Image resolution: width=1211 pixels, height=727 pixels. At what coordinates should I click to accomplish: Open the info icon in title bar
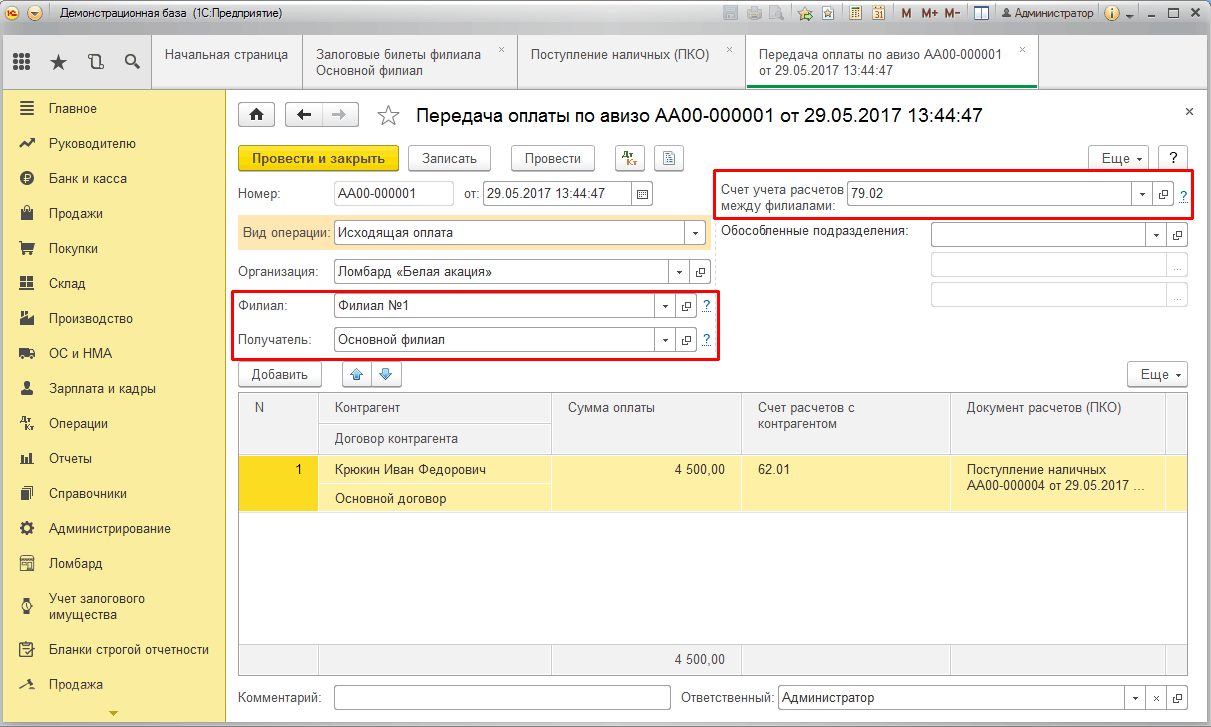coord(1112,13)
